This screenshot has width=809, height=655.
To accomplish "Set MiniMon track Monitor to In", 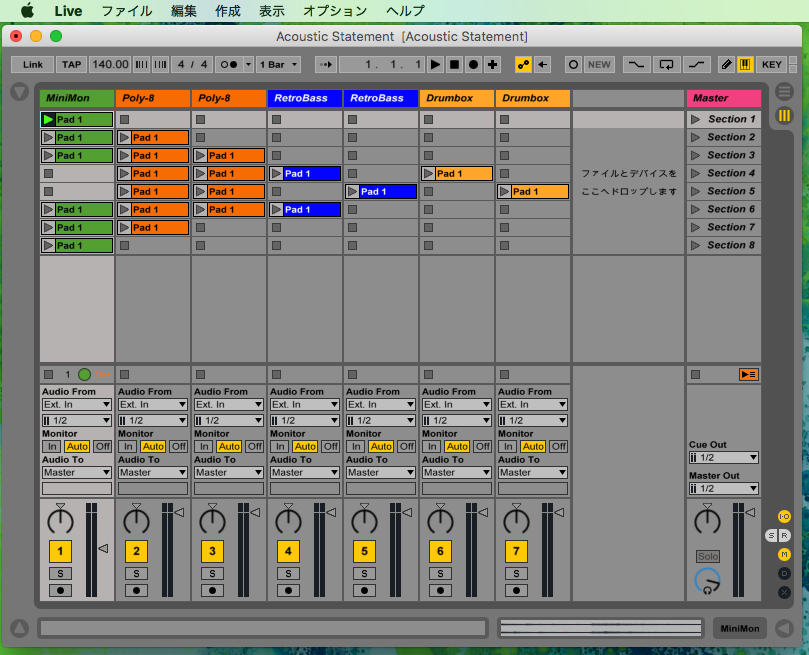I will pos(52,447).
